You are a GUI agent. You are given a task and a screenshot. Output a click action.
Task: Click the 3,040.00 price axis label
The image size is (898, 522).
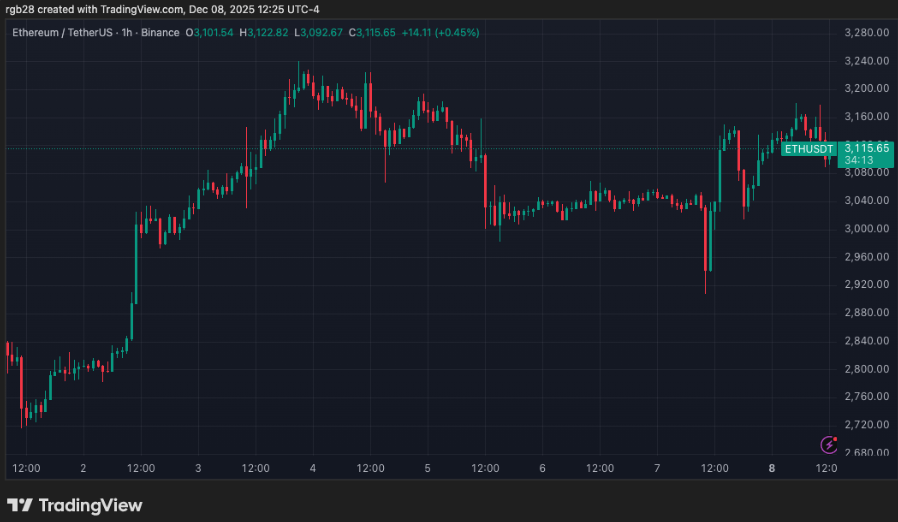(x=867, y=201)
